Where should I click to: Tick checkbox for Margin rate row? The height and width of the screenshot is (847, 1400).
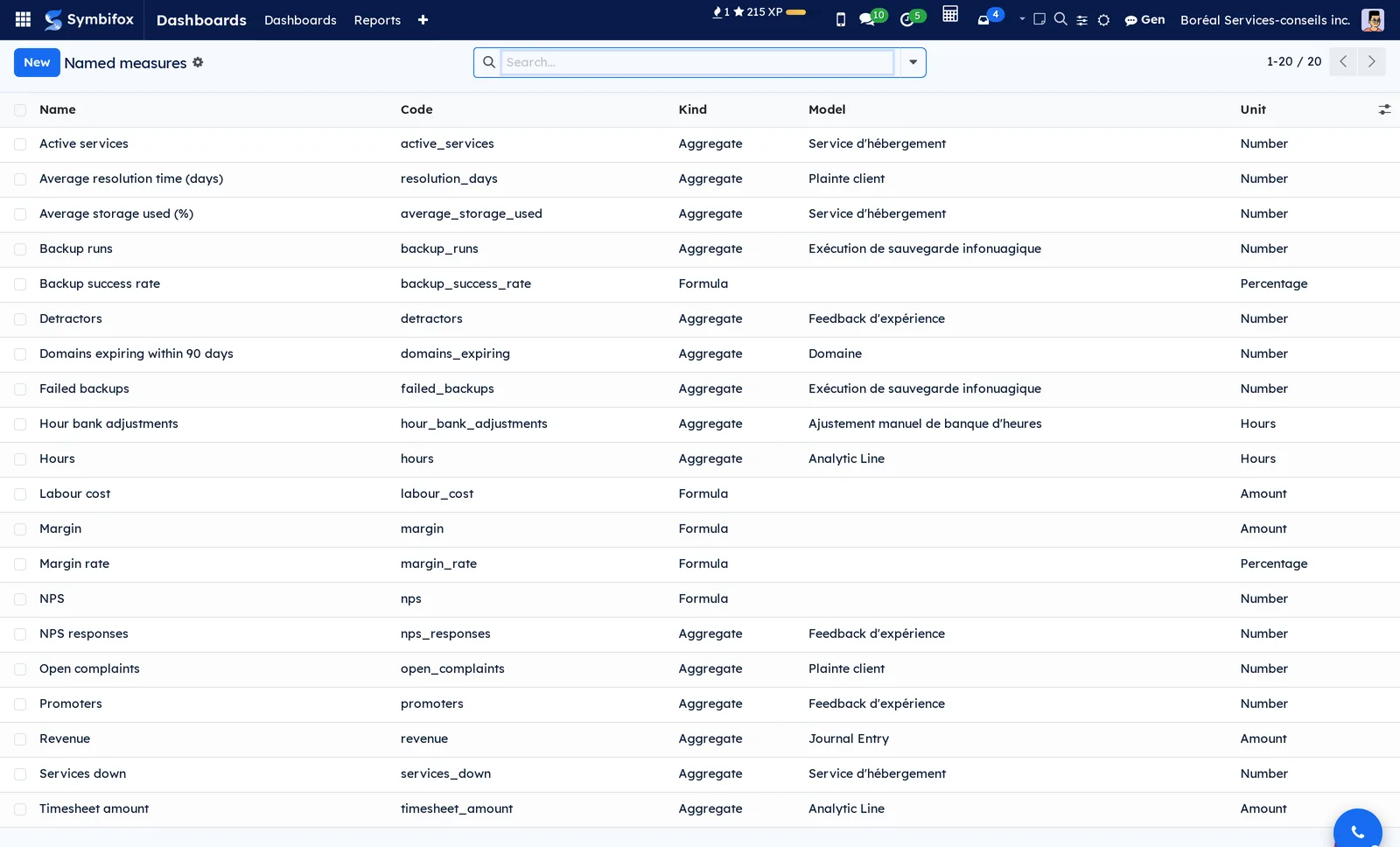pos(20,564)
